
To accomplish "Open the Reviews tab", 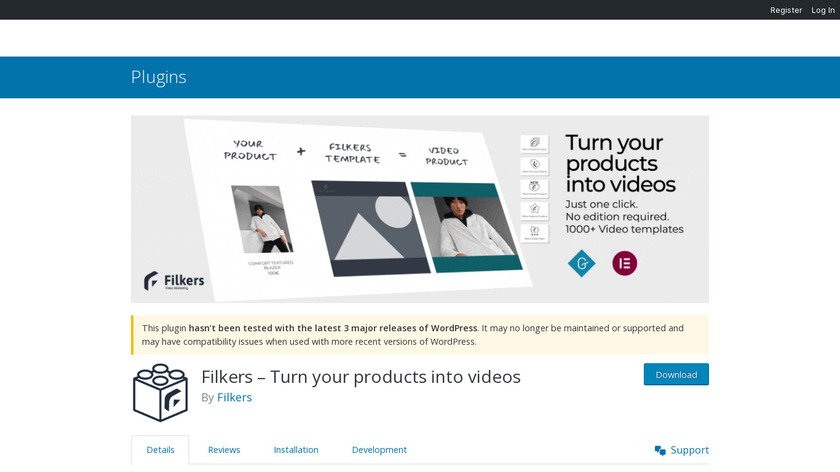I will coord(224,450).
